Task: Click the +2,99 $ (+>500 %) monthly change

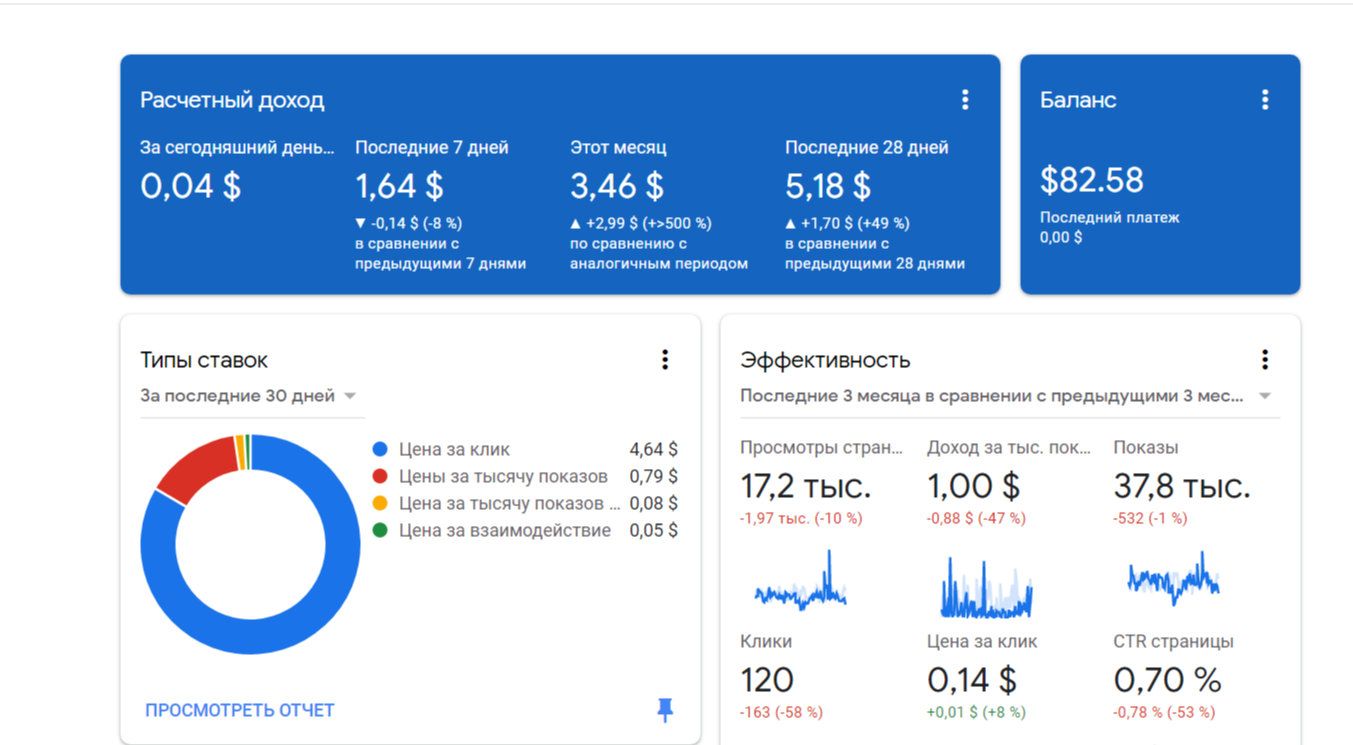Action: coord(641,224)
